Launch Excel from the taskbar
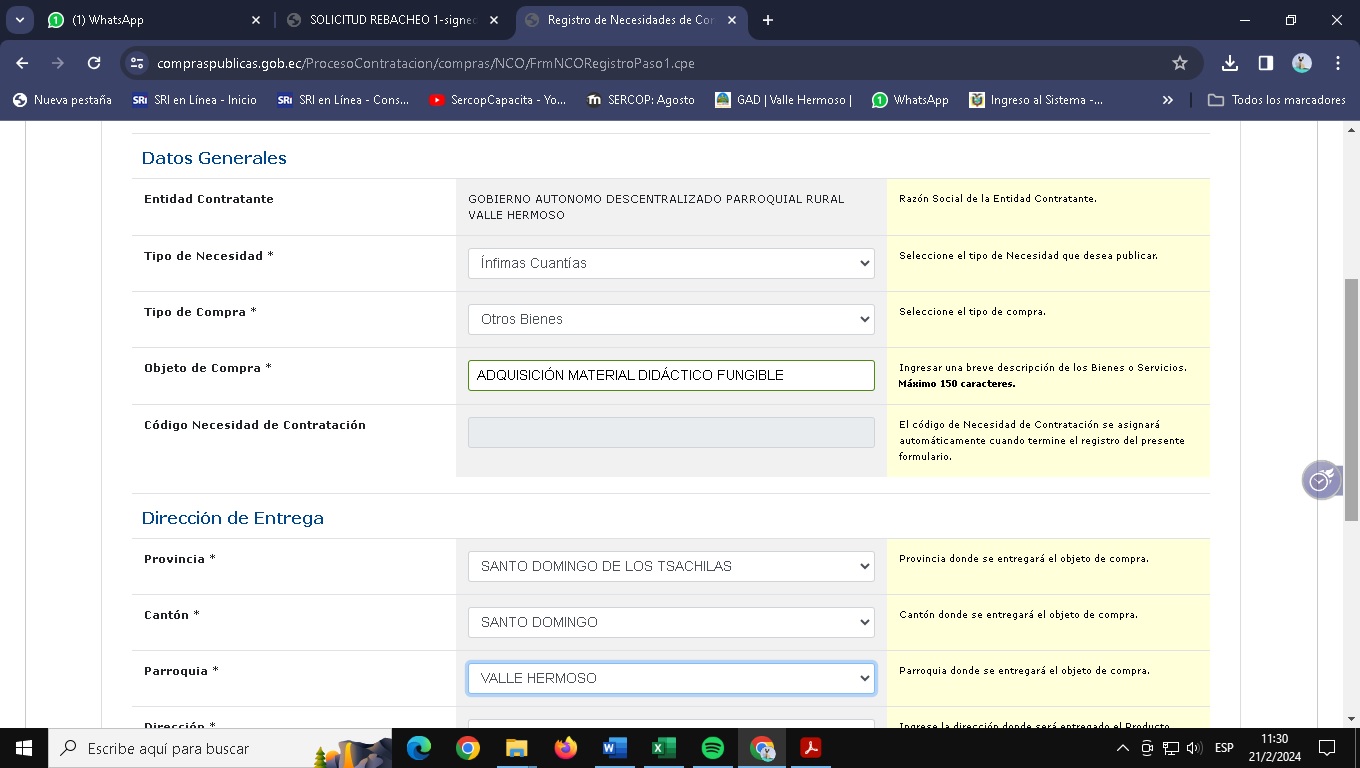The image size is (1360, 768). click(x=664, y=748)
